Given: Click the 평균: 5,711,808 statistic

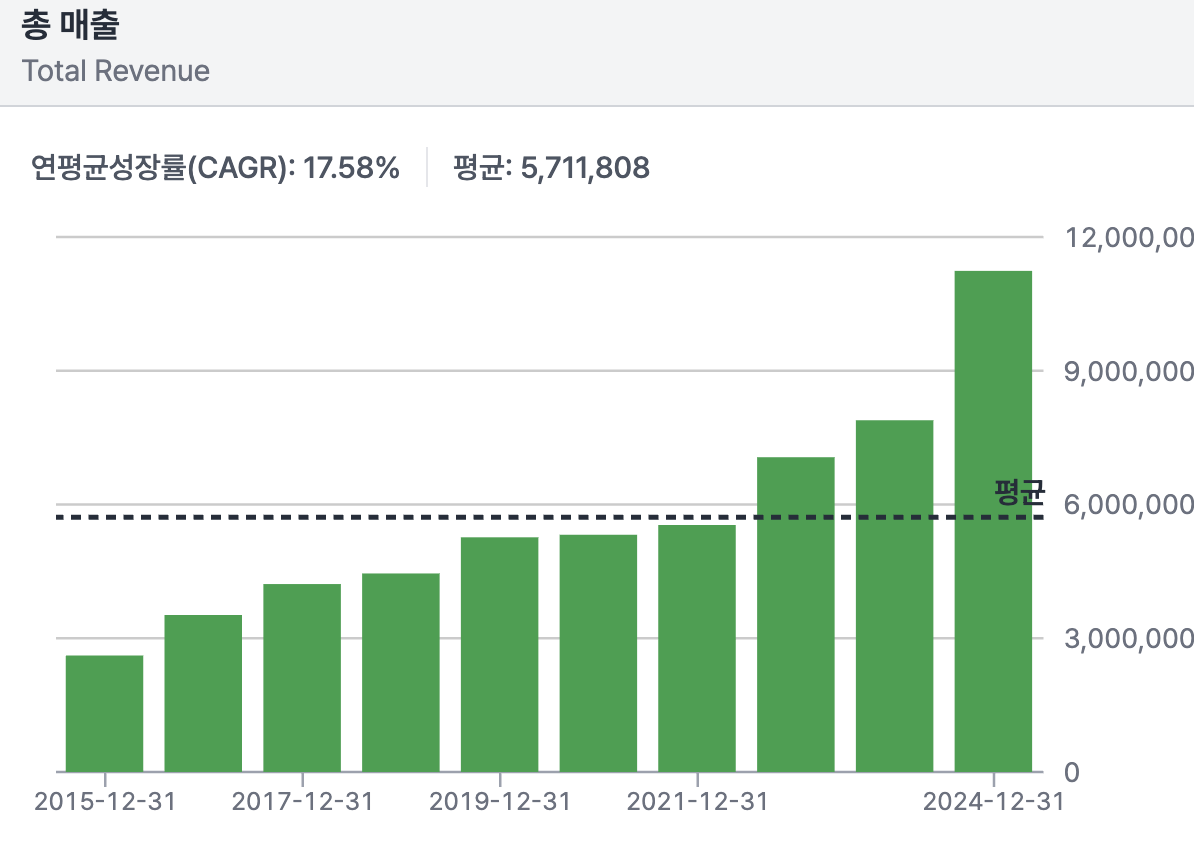Looking at the screenshot, I should pos(551,167).
